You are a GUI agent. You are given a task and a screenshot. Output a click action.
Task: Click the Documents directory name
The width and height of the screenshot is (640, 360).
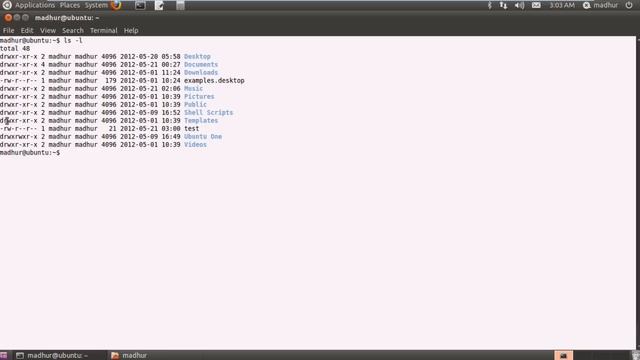click(x=201, y=64)
